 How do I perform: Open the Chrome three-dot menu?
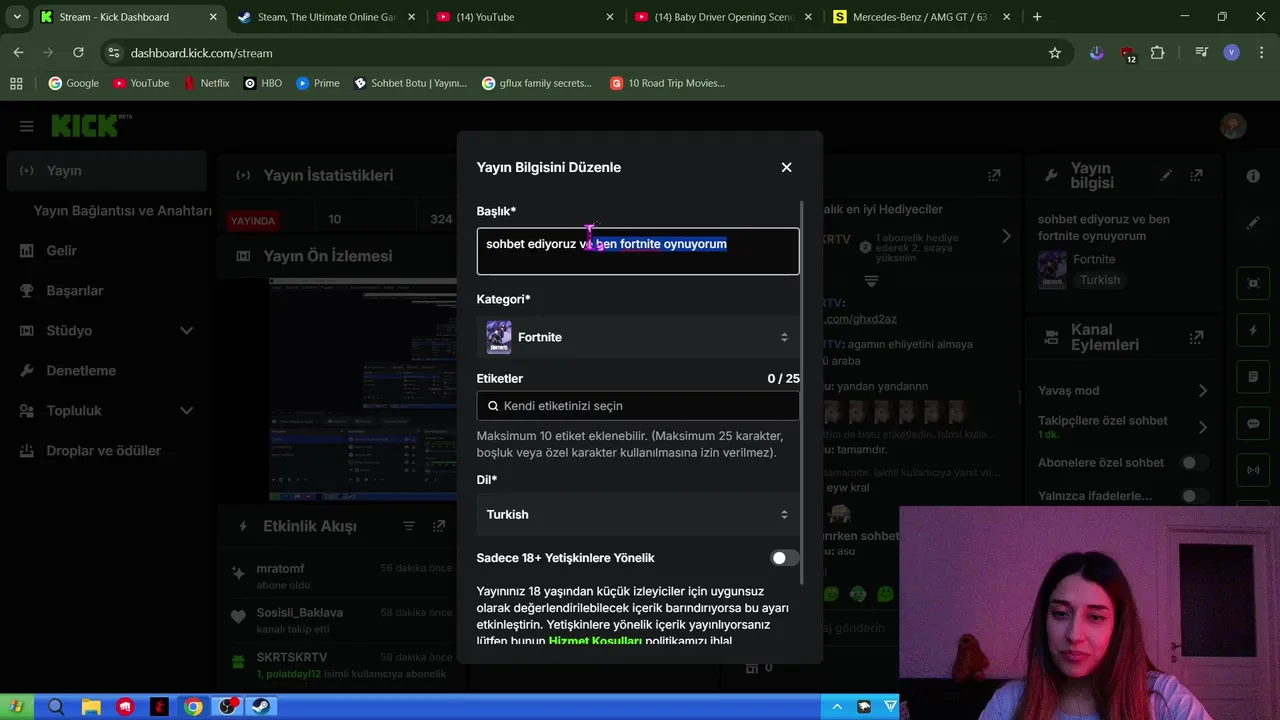1260,53
